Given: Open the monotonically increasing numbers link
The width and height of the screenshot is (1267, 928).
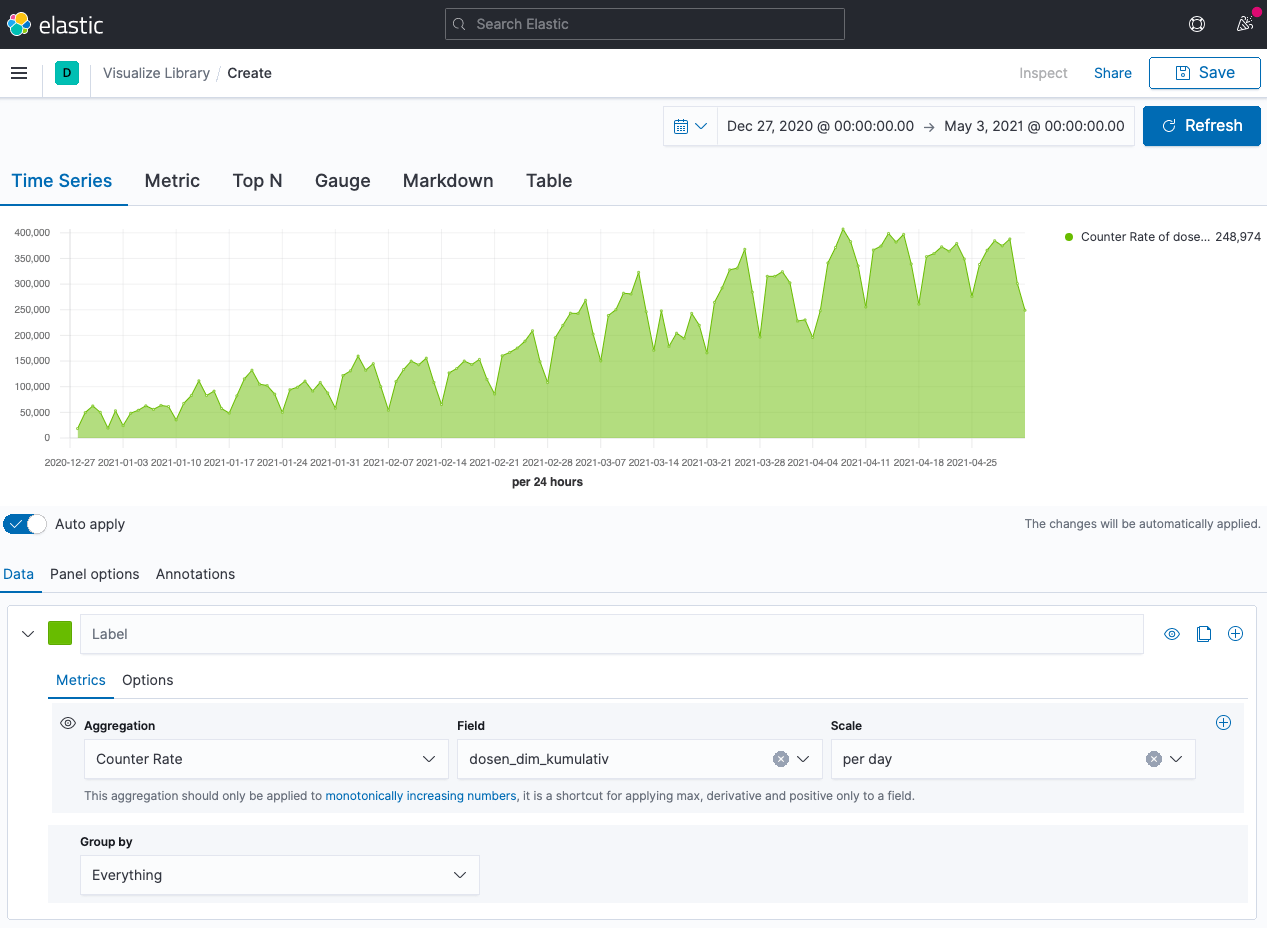Looking at the screenshot, I should point(420,796).
